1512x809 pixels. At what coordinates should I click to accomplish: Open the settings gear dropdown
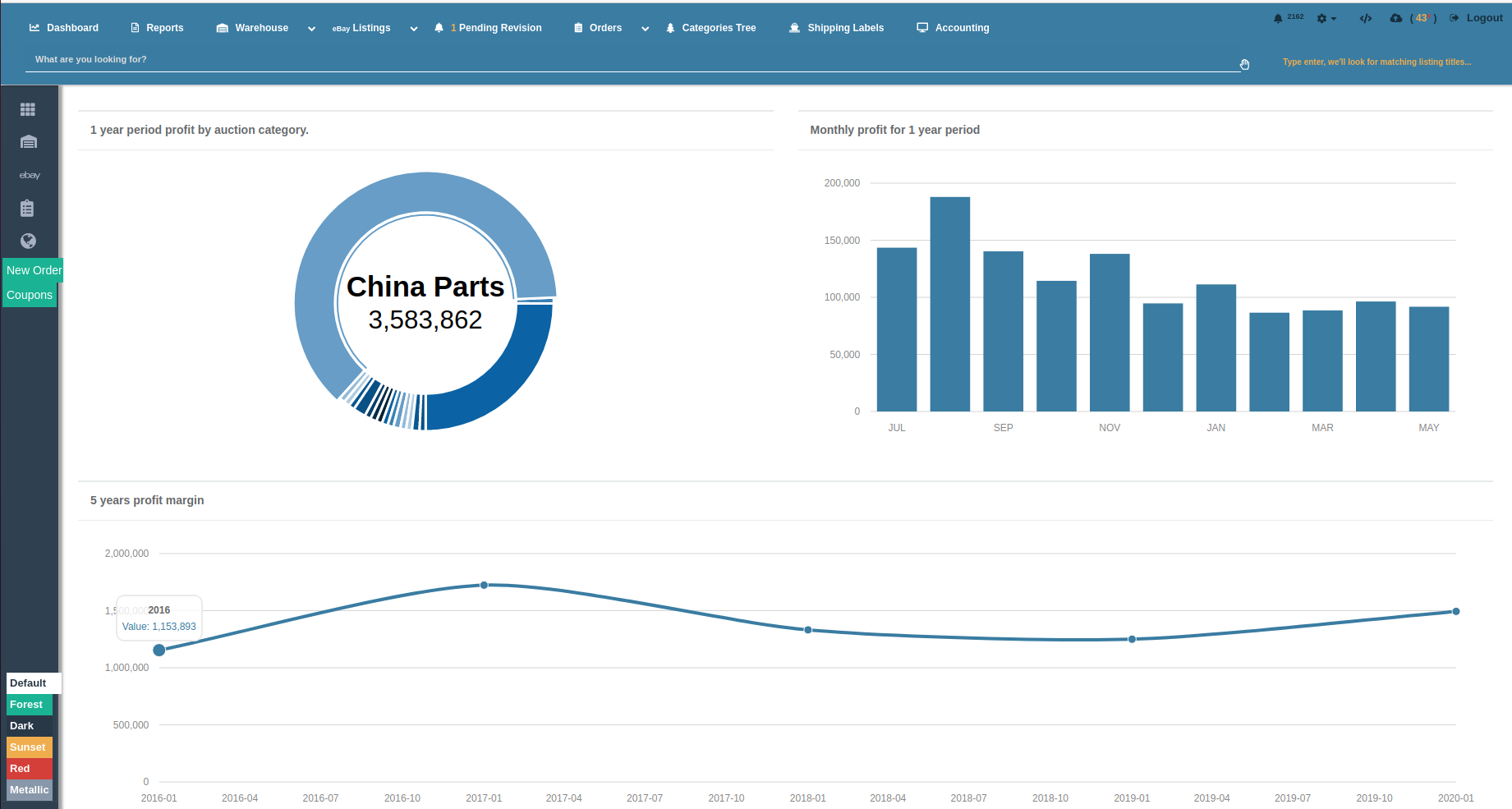click(x=1326, y=18)
